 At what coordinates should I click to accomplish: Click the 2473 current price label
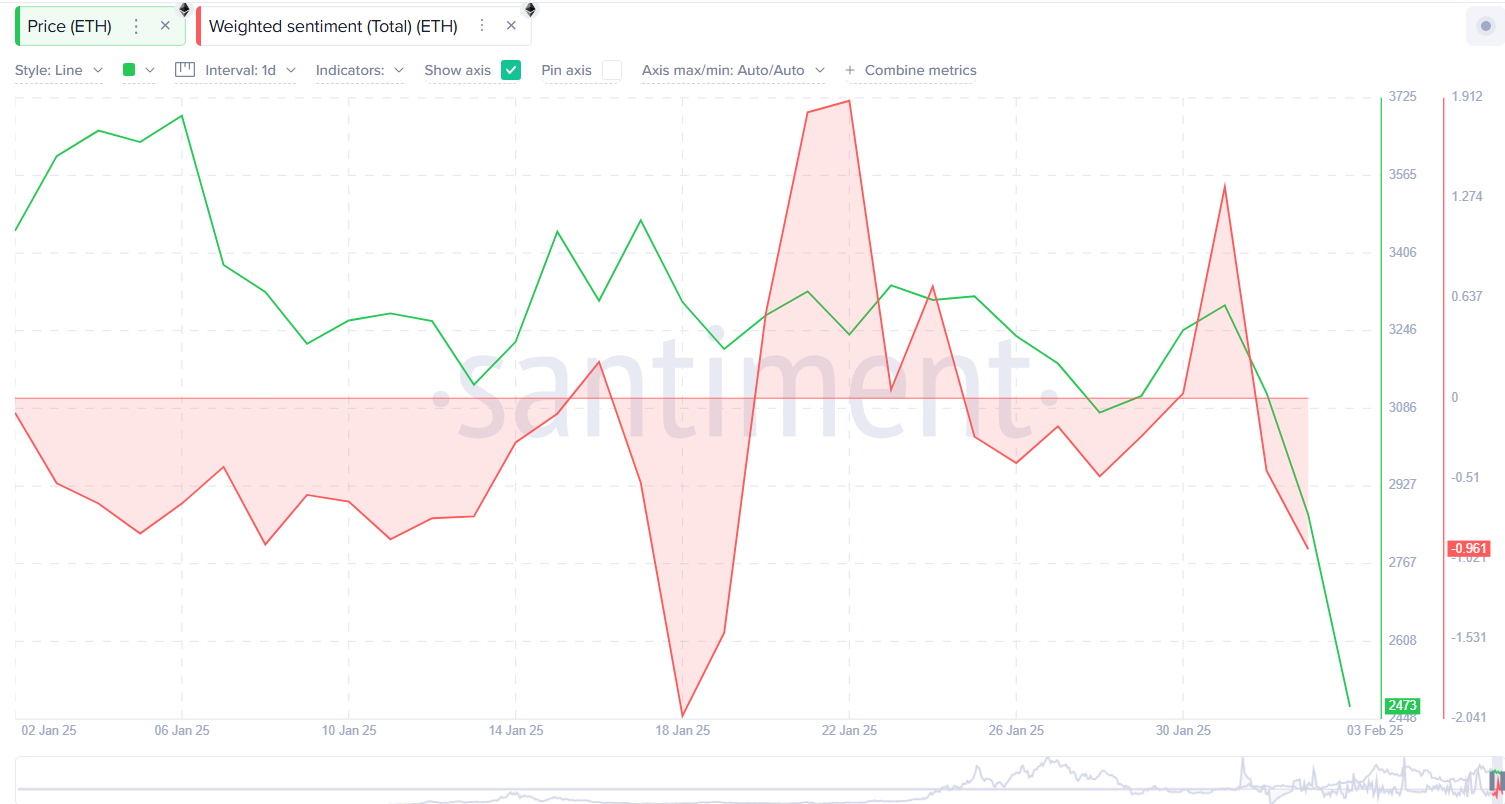tap(1401, 706)
